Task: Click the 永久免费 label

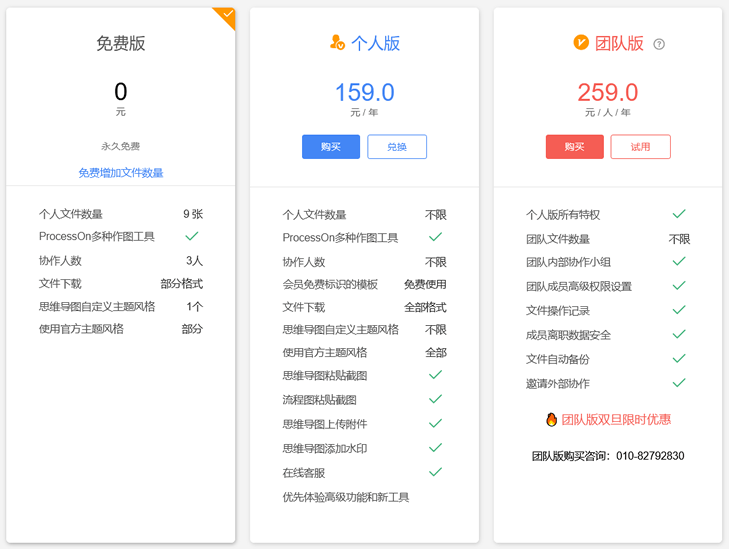Action: pyautogui.click(x=121, y=146)
